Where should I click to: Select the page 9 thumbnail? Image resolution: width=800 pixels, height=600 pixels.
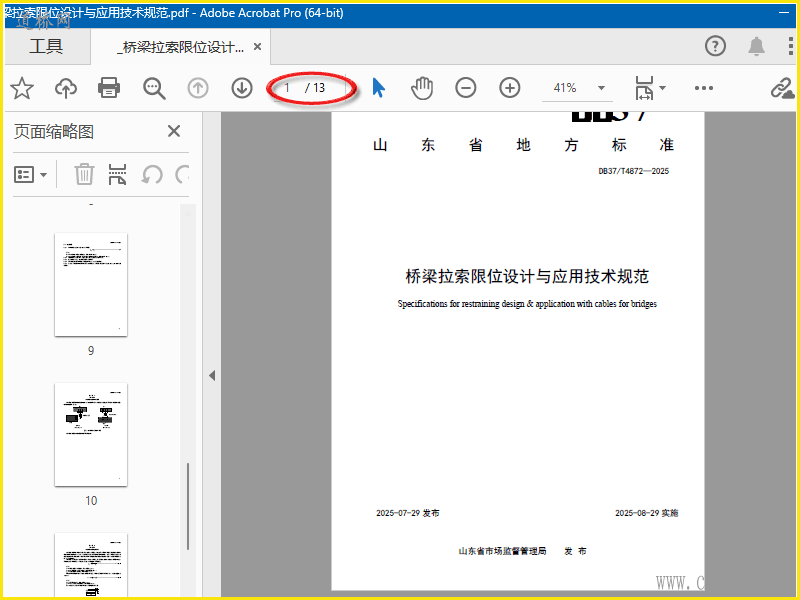pyautogui.click(x=91, y=285)
